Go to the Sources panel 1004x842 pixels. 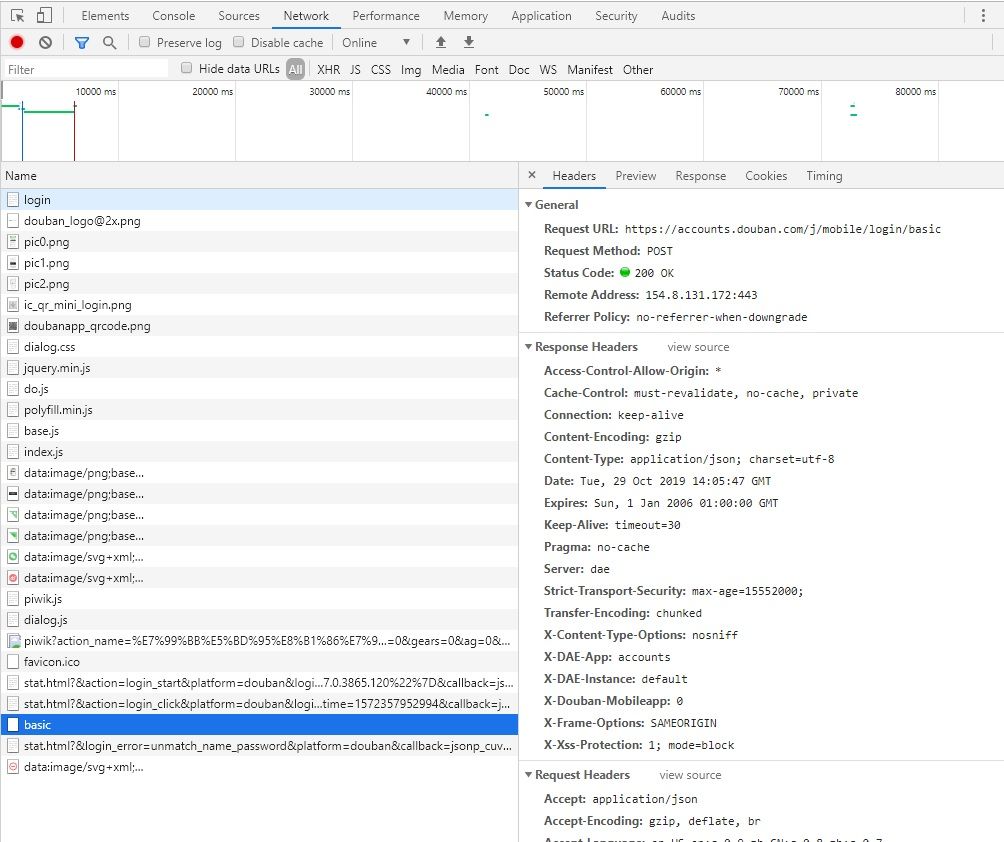tap(239, 15)
